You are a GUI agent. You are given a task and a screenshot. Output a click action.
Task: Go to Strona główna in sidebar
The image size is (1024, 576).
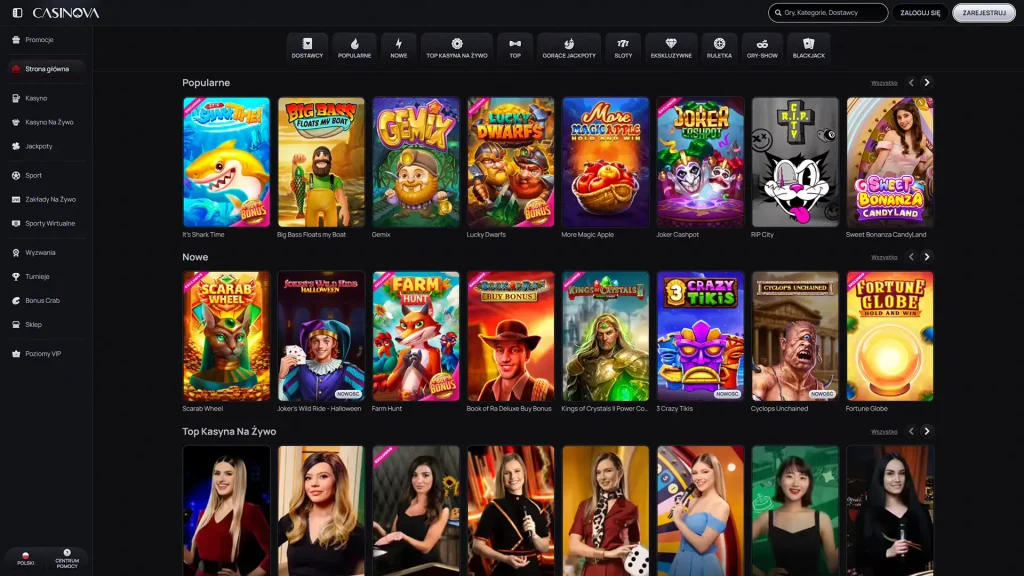[x=46, y=69]
